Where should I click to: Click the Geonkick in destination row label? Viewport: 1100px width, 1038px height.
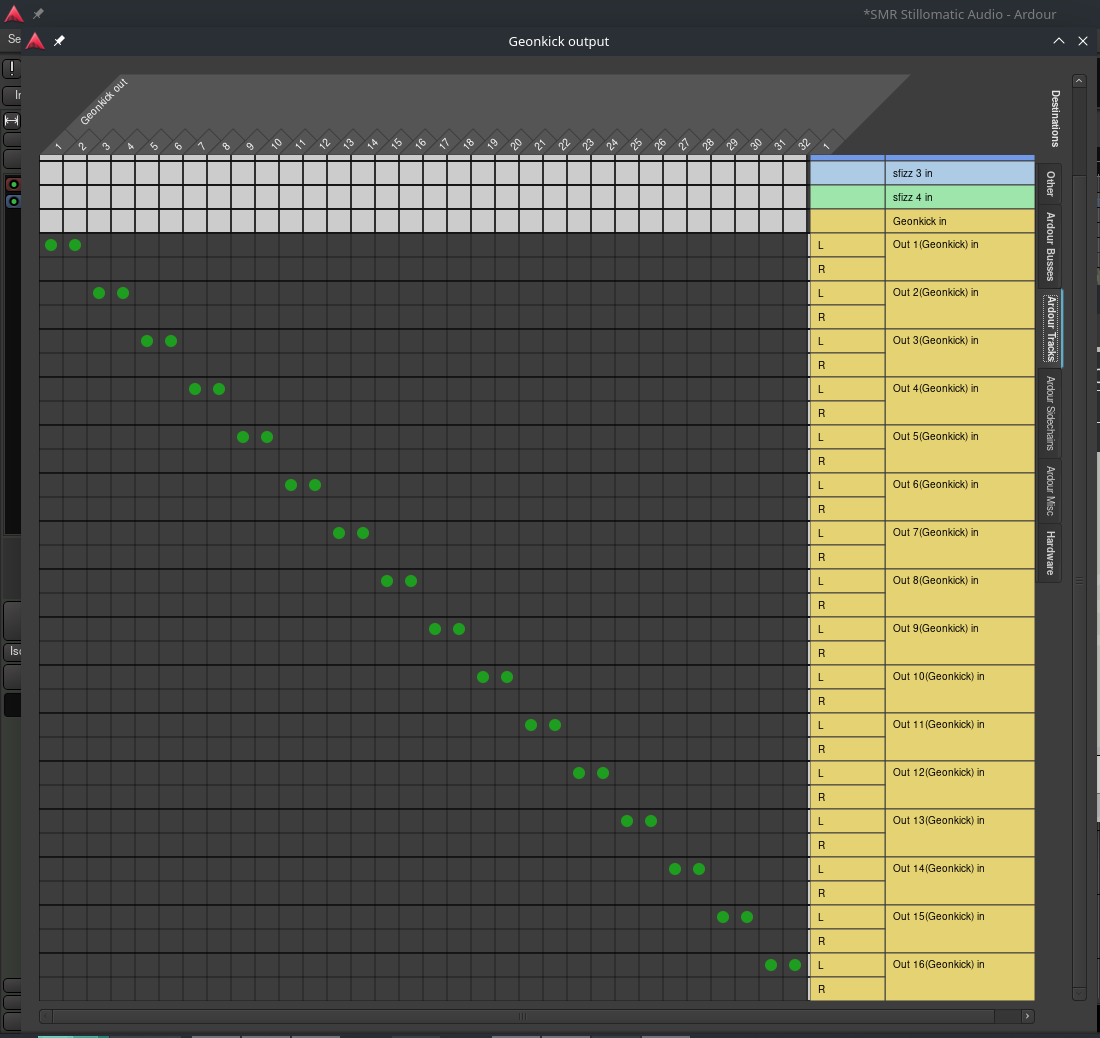(x=958, y=221)
